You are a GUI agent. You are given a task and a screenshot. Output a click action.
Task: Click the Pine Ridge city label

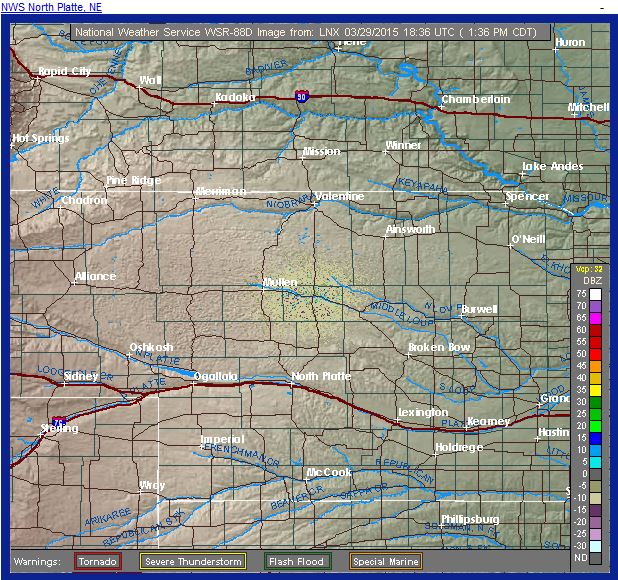click(x=134, y=180)
